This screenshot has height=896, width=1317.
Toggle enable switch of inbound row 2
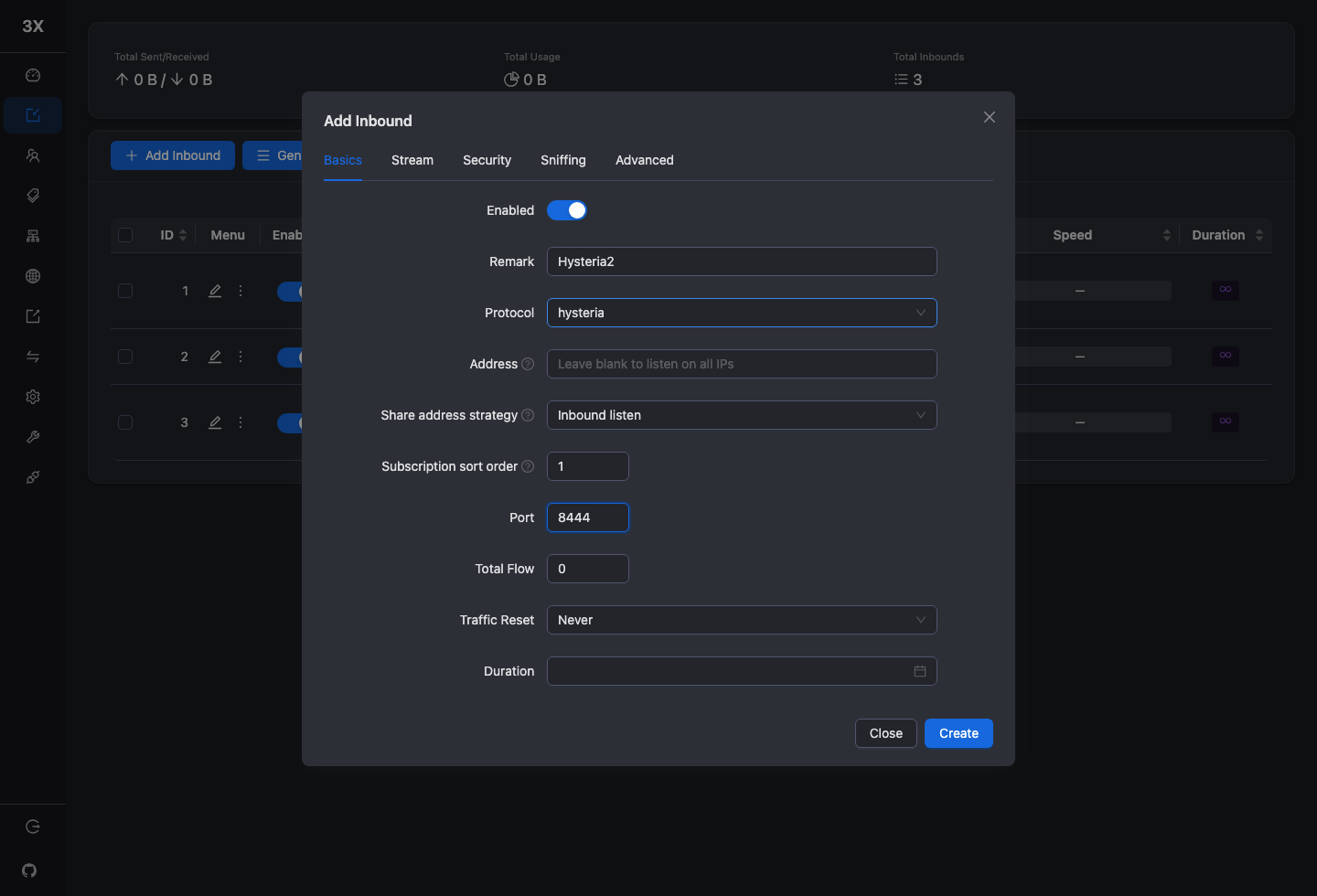coord(290,357)
